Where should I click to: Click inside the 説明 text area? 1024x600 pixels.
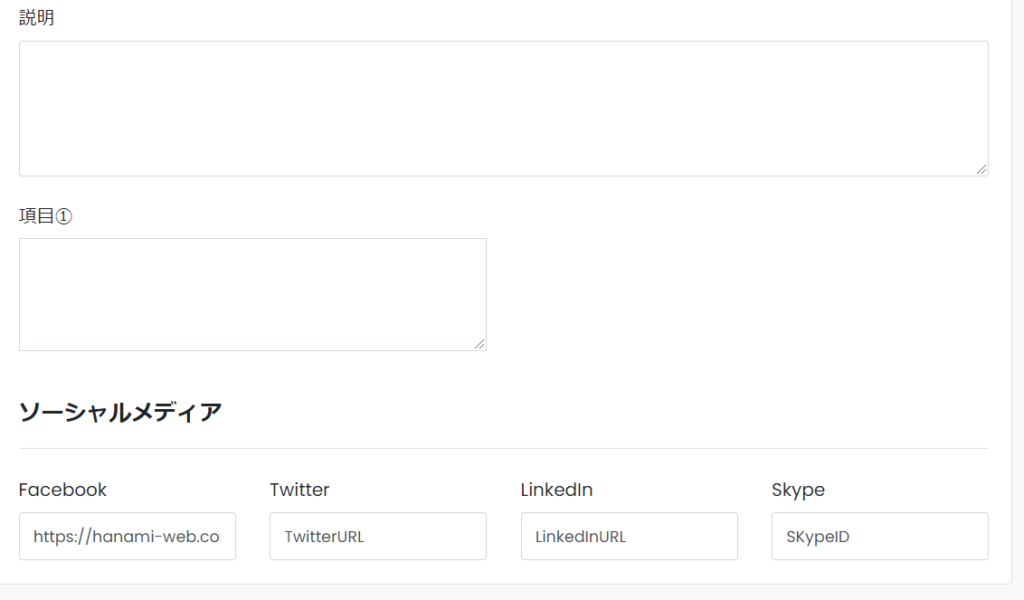coord(504,108)
